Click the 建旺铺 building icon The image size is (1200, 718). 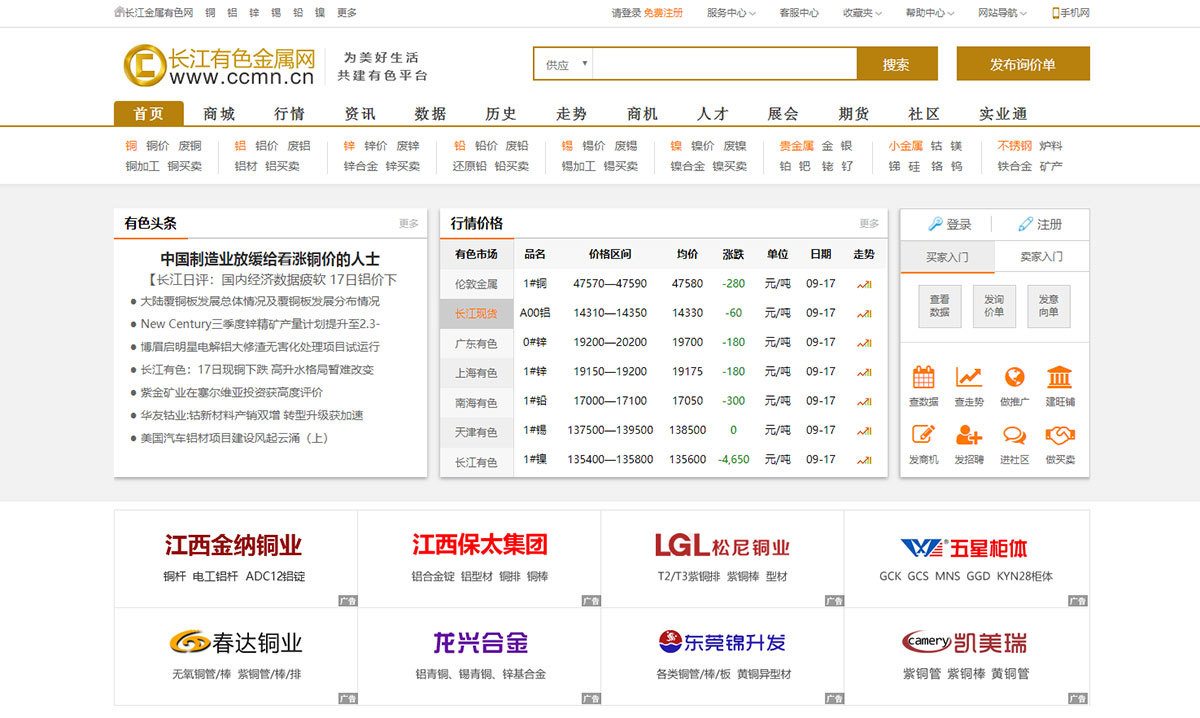click(1060, 377)
